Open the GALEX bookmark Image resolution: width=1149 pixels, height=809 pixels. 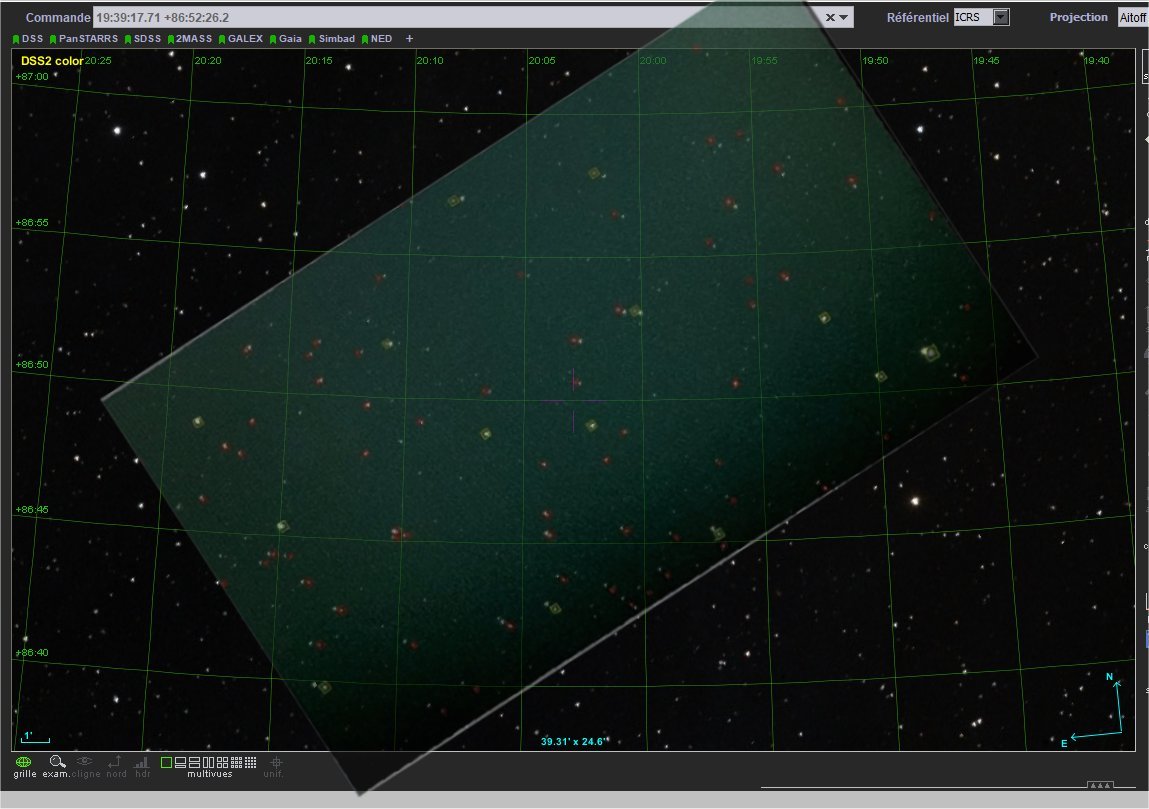point(240,39)
